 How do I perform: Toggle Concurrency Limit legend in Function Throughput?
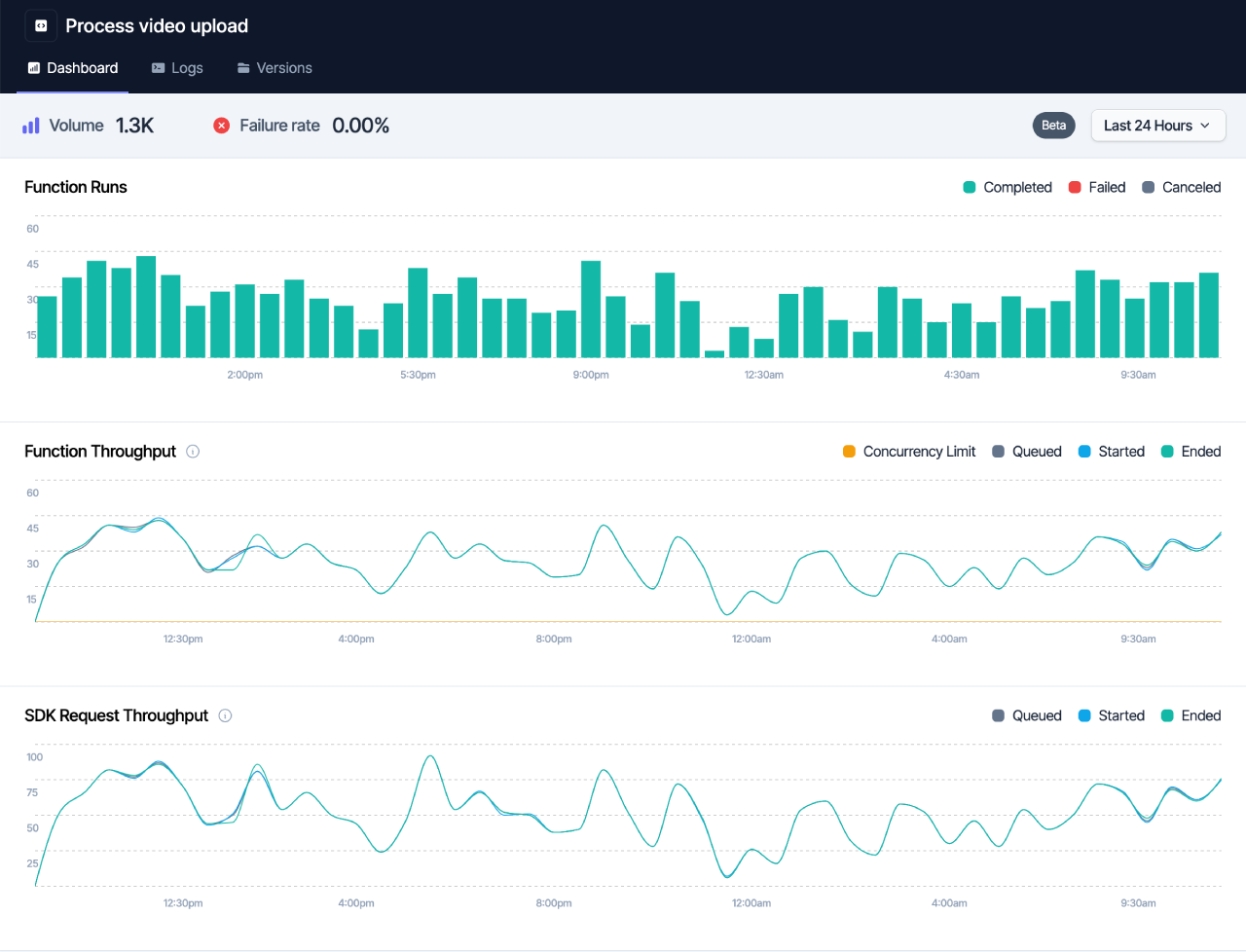pos(909,452)
